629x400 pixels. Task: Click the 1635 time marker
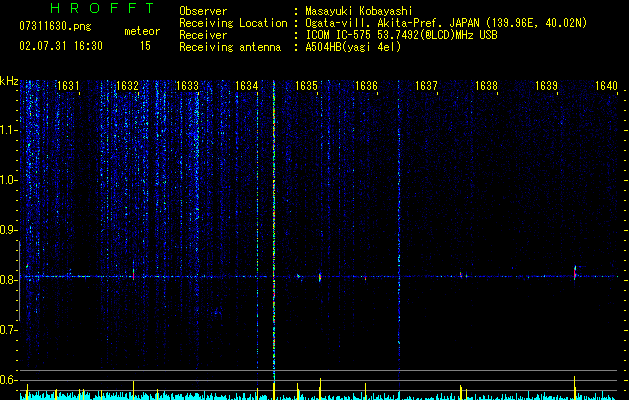click(306, 86)
